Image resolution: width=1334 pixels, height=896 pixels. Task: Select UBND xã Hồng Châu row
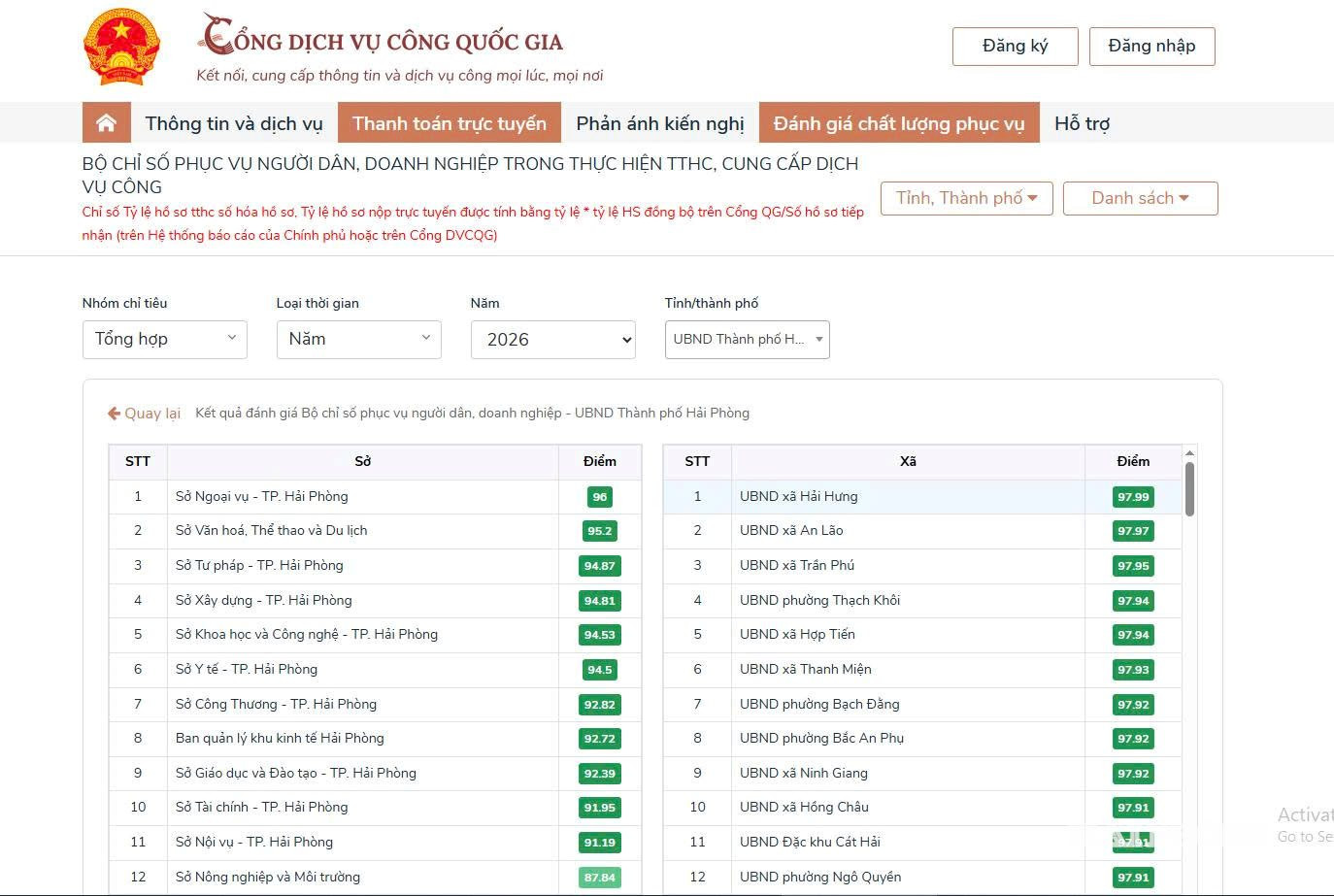922,808
